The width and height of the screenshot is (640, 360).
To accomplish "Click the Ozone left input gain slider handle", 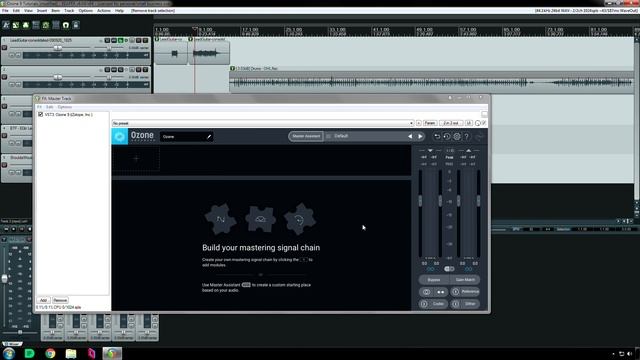I will click(x=420, y=200).
